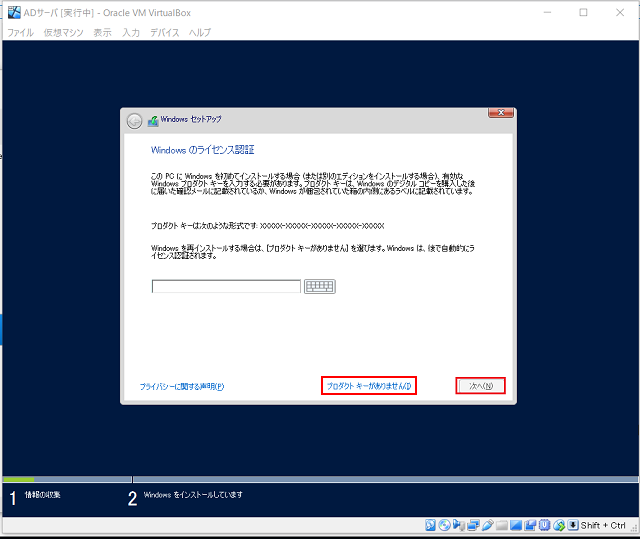This screenshot has width=640, height=539.
Task: Open the プライバシーに関する声明 link
Action: point(182,386)
